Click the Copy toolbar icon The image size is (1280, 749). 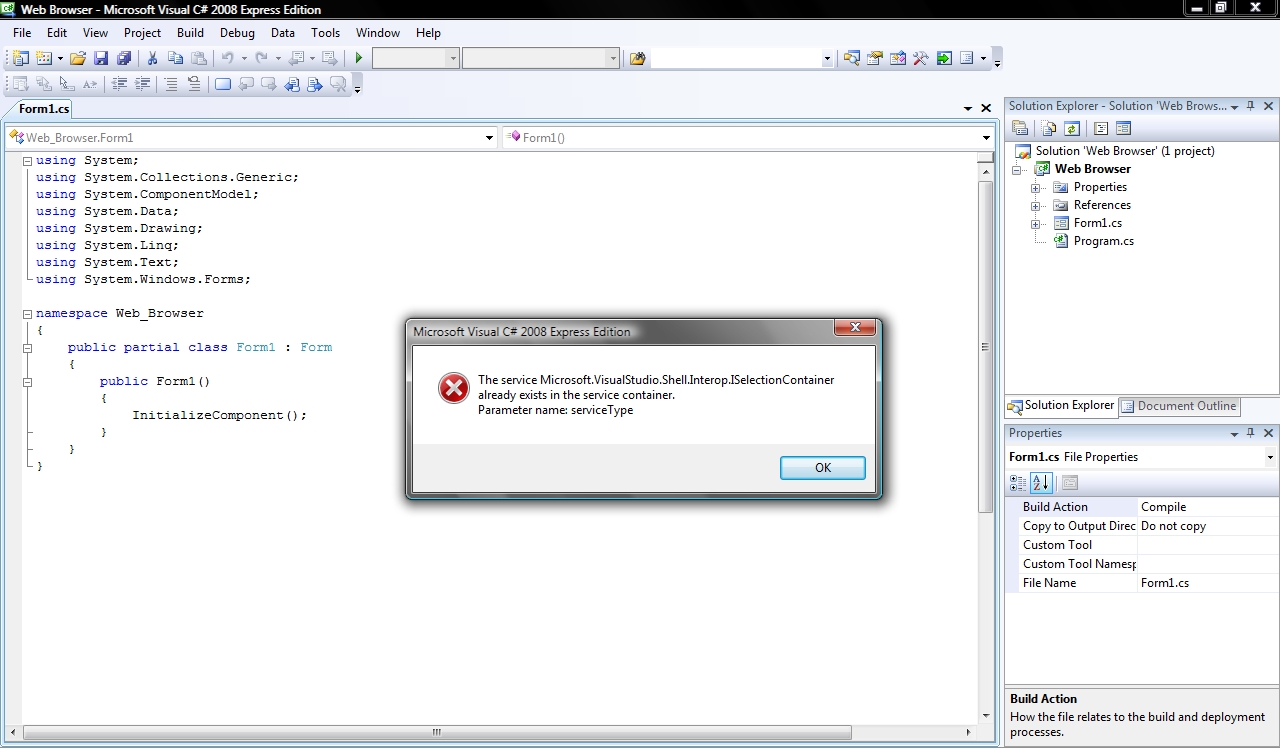pyautogui.click(x=176, y=59)
